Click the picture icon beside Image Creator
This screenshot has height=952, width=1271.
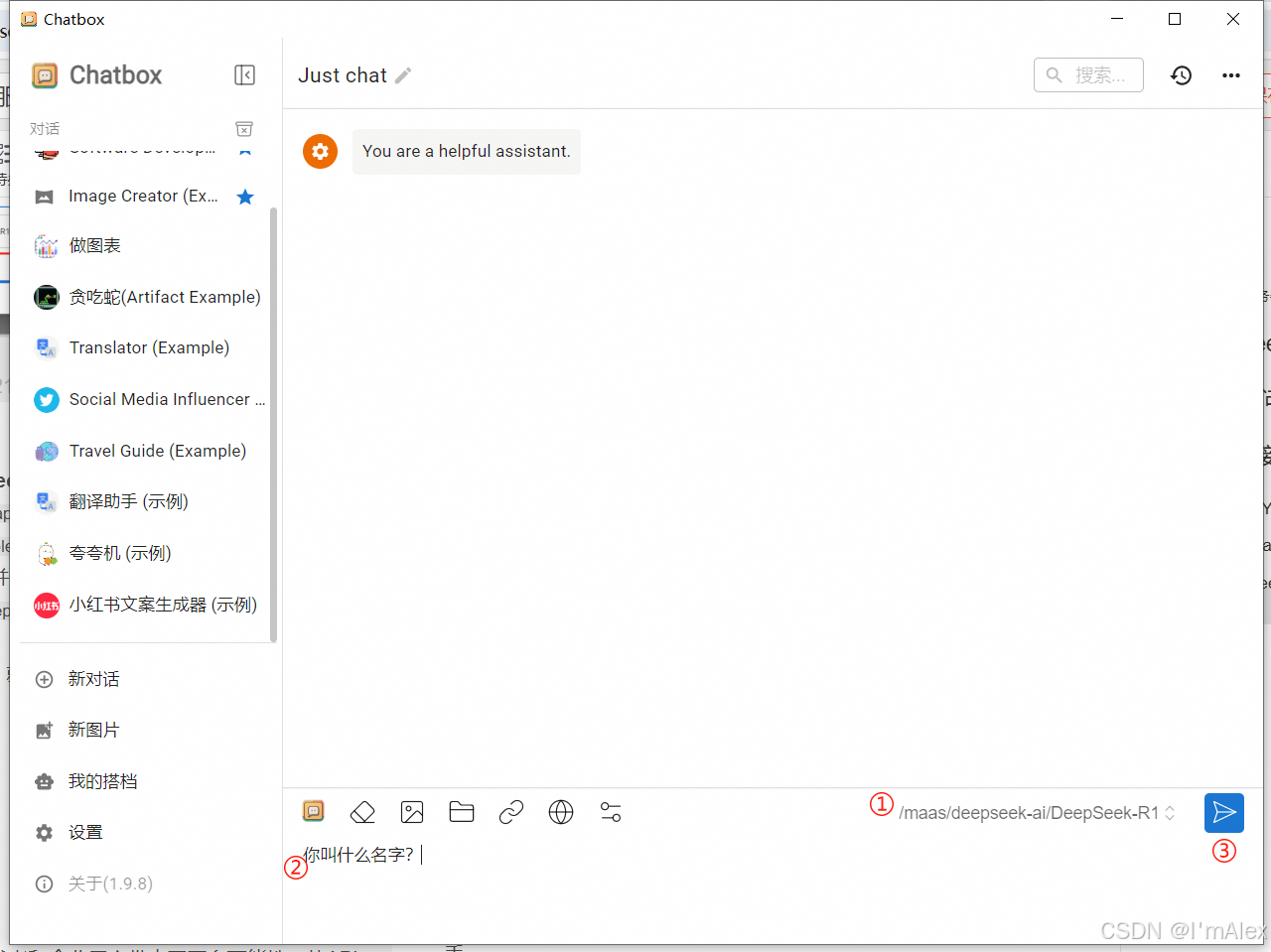pyautogui.click(x=45, y=197)
